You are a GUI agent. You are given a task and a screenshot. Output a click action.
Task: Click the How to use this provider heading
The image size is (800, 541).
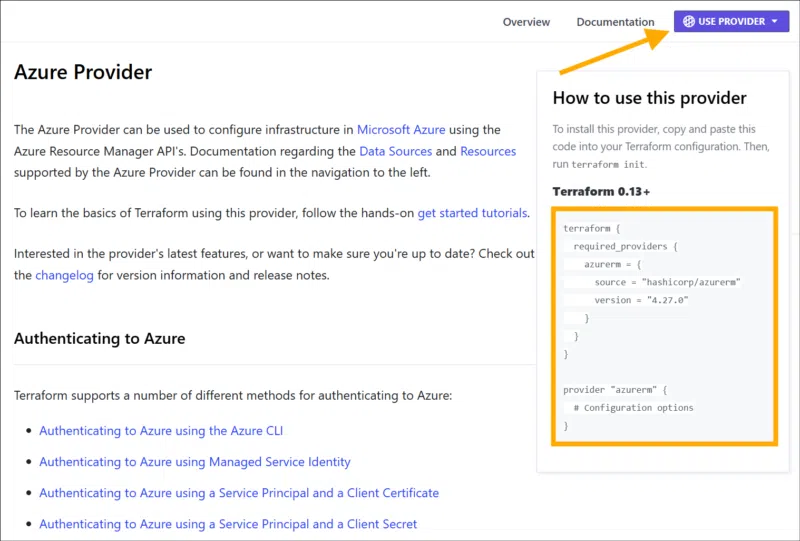click(x=650, y=98)
